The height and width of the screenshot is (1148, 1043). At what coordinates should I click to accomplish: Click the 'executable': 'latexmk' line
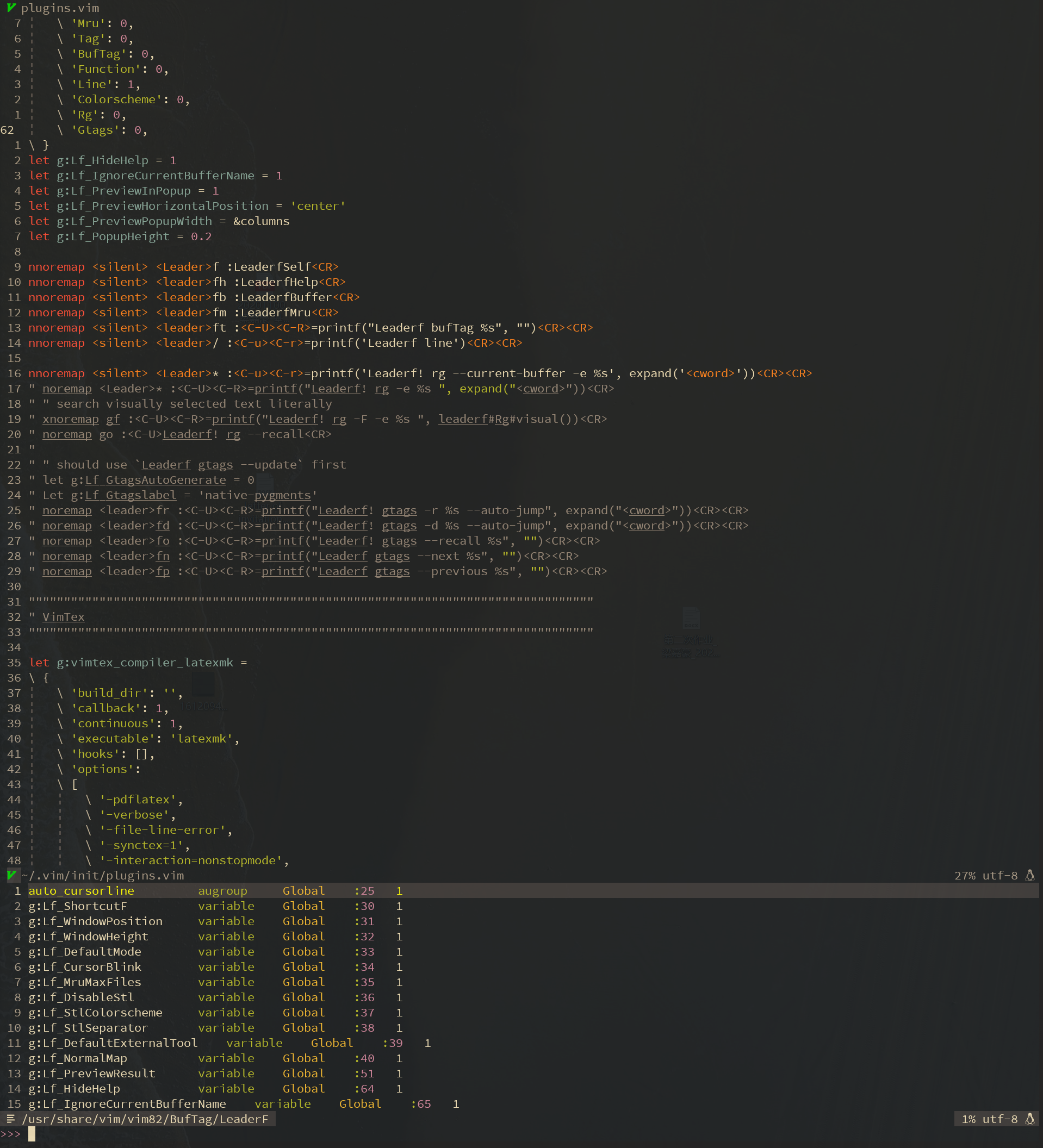tap(148, 739)
